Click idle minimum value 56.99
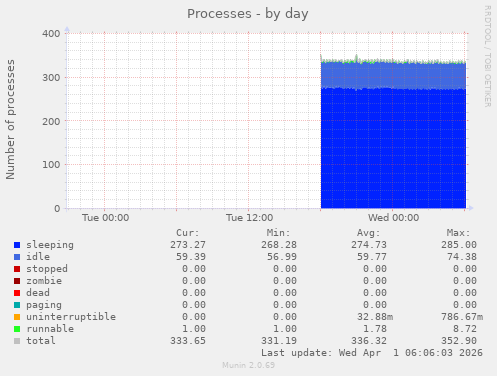Viewport: 497px width, 376px height. click(282, 257)
